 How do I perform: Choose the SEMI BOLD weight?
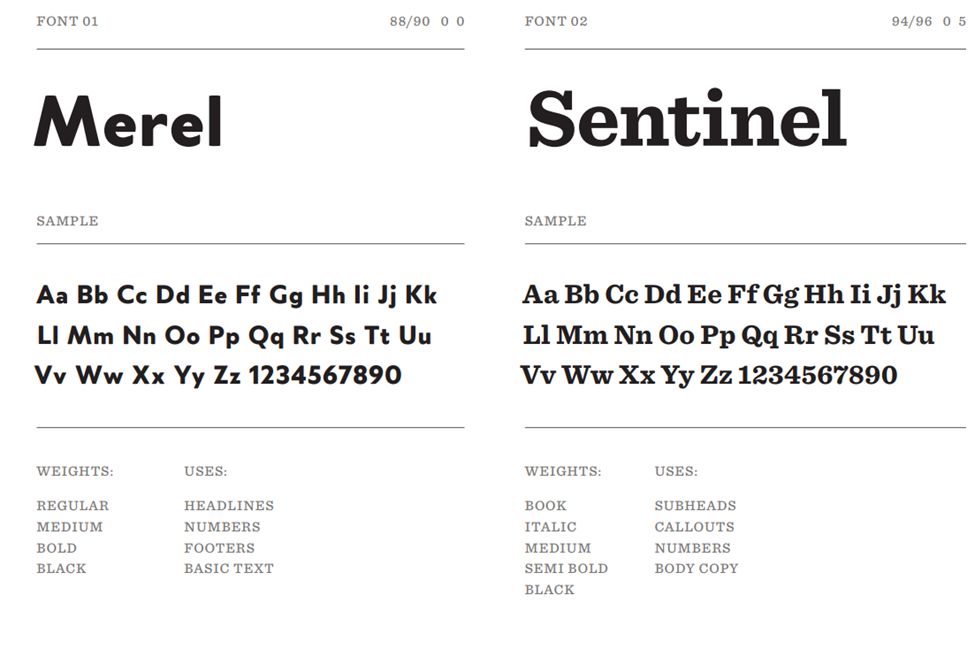pos(566,568)
